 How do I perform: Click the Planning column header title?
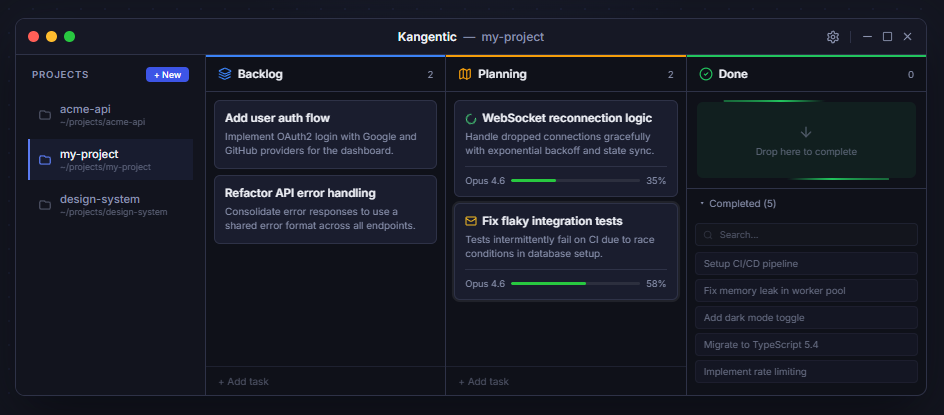coord(502,74)
